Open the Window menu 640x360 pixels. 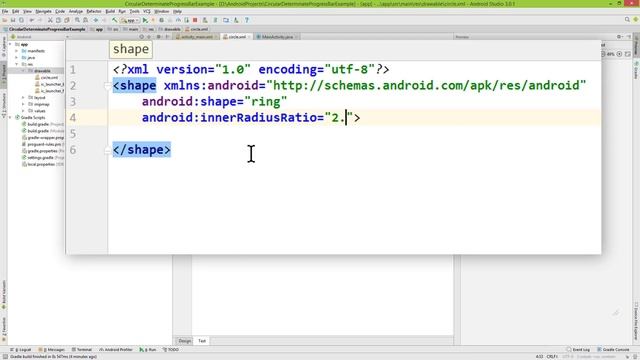(x=162, y=11)
